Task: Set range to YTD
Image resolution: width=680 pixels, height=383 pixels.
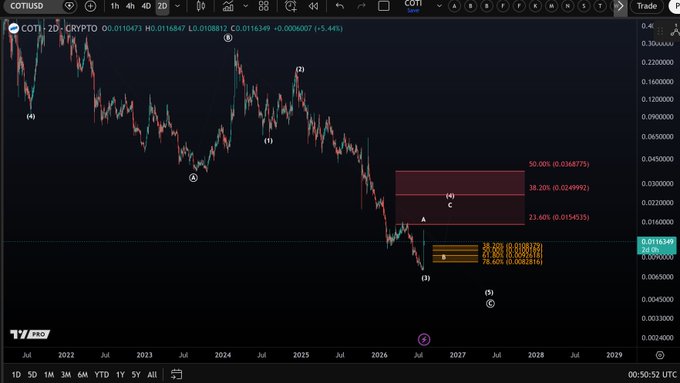Action: 101,374
